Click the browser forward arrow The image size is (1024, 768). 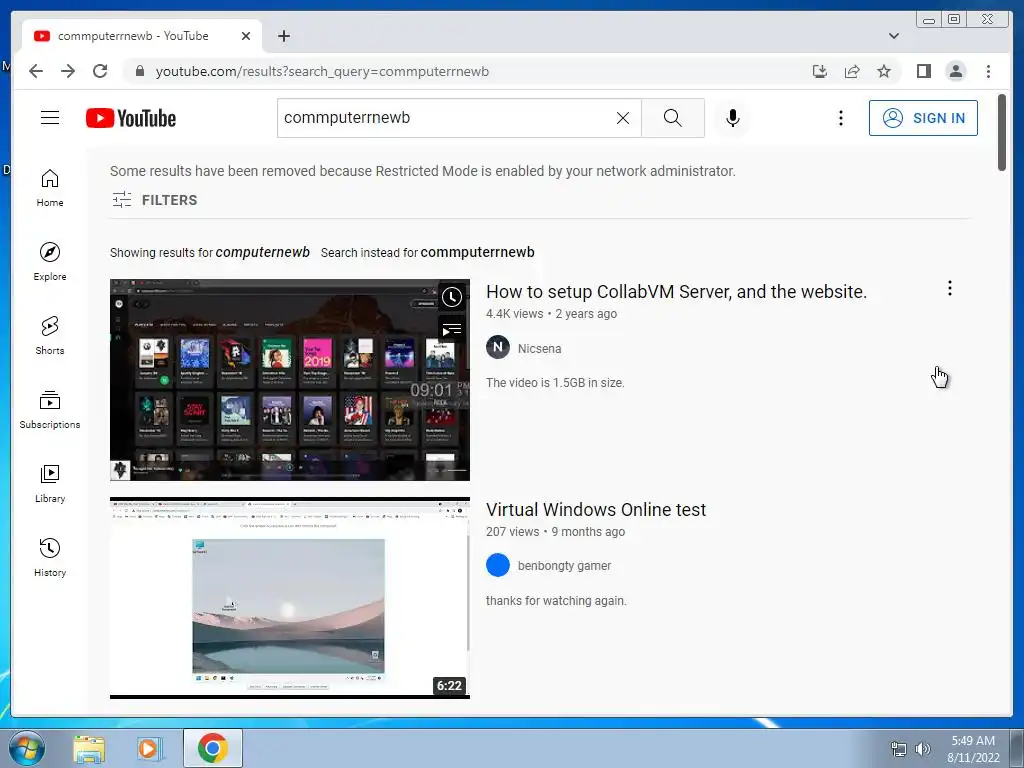click(68, 71)
